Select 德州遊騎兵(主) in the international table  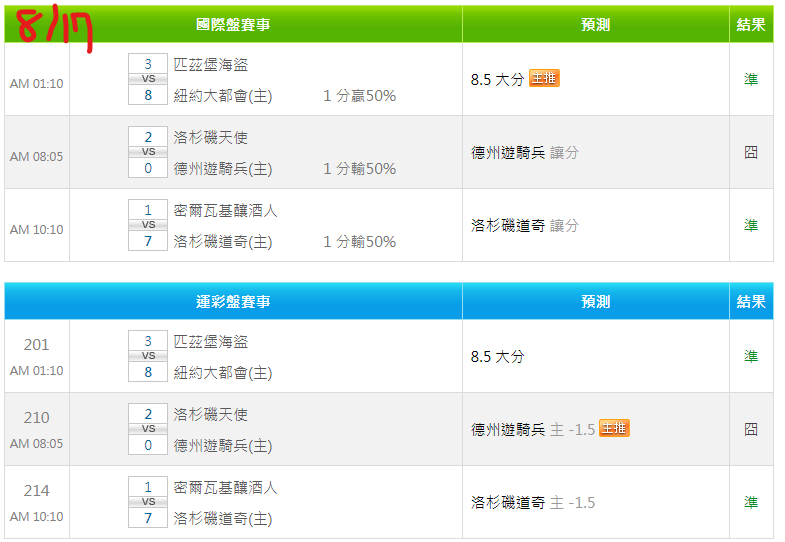point(223,169)
